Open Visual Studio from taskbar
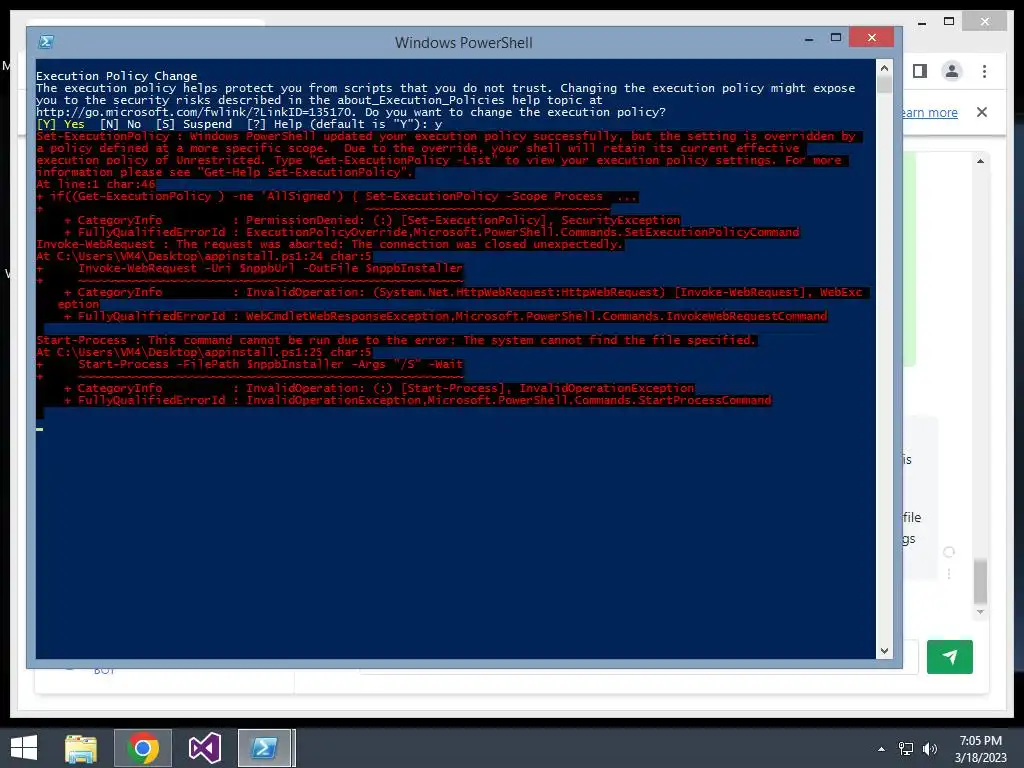Image resolution: width=1024 pixels, height=768 pixels. coord(204,748)
